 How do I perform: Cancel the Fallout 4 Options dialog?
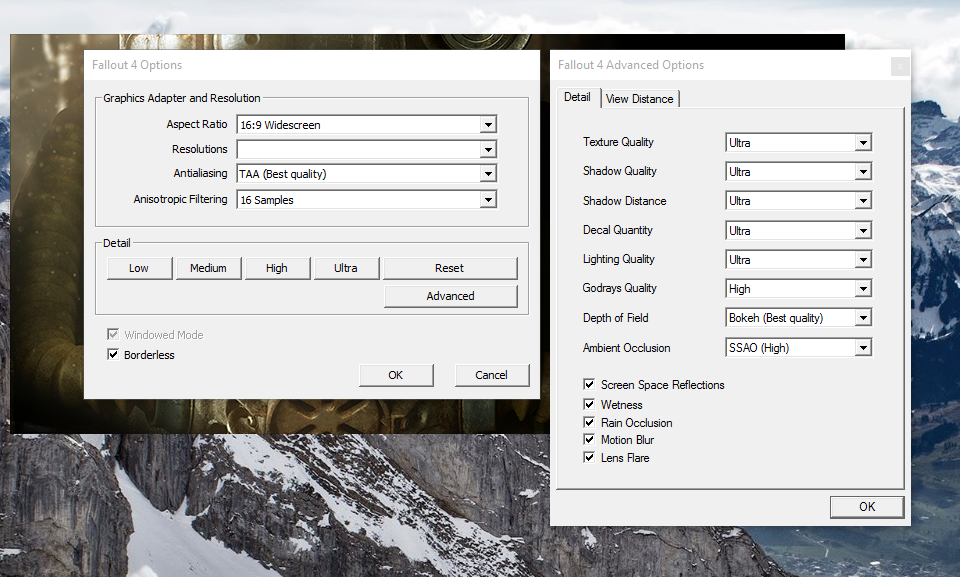pyautogui.click(x=492, y=375)
